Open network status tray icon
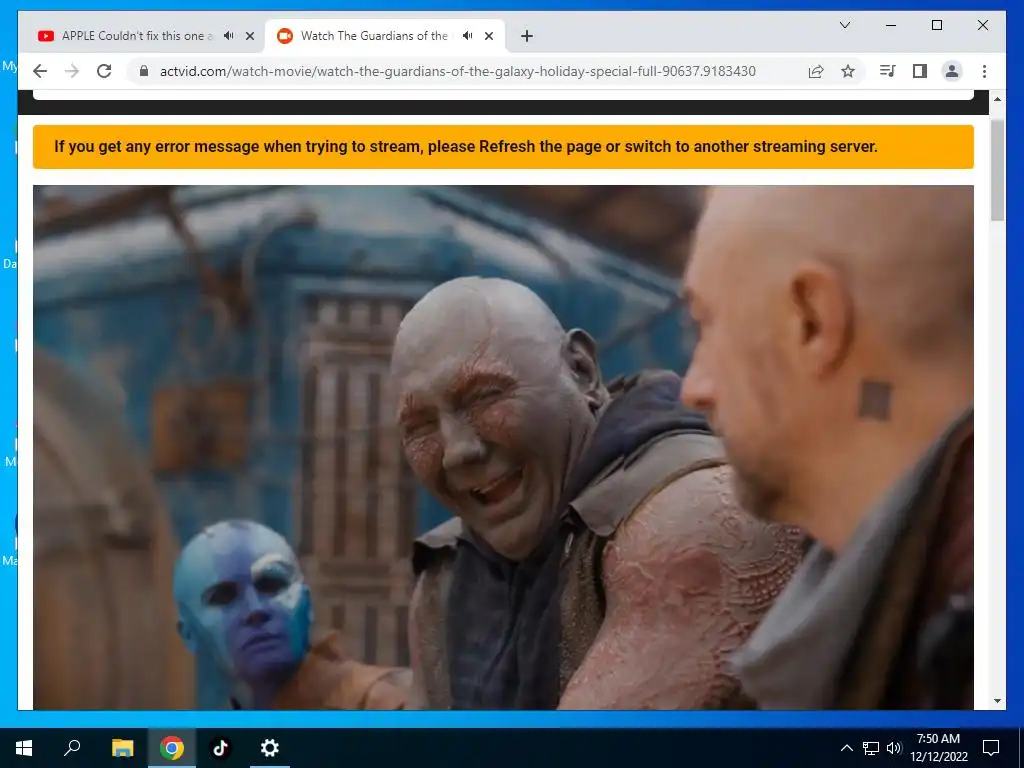1024x768 pixels. pos(871,748)
